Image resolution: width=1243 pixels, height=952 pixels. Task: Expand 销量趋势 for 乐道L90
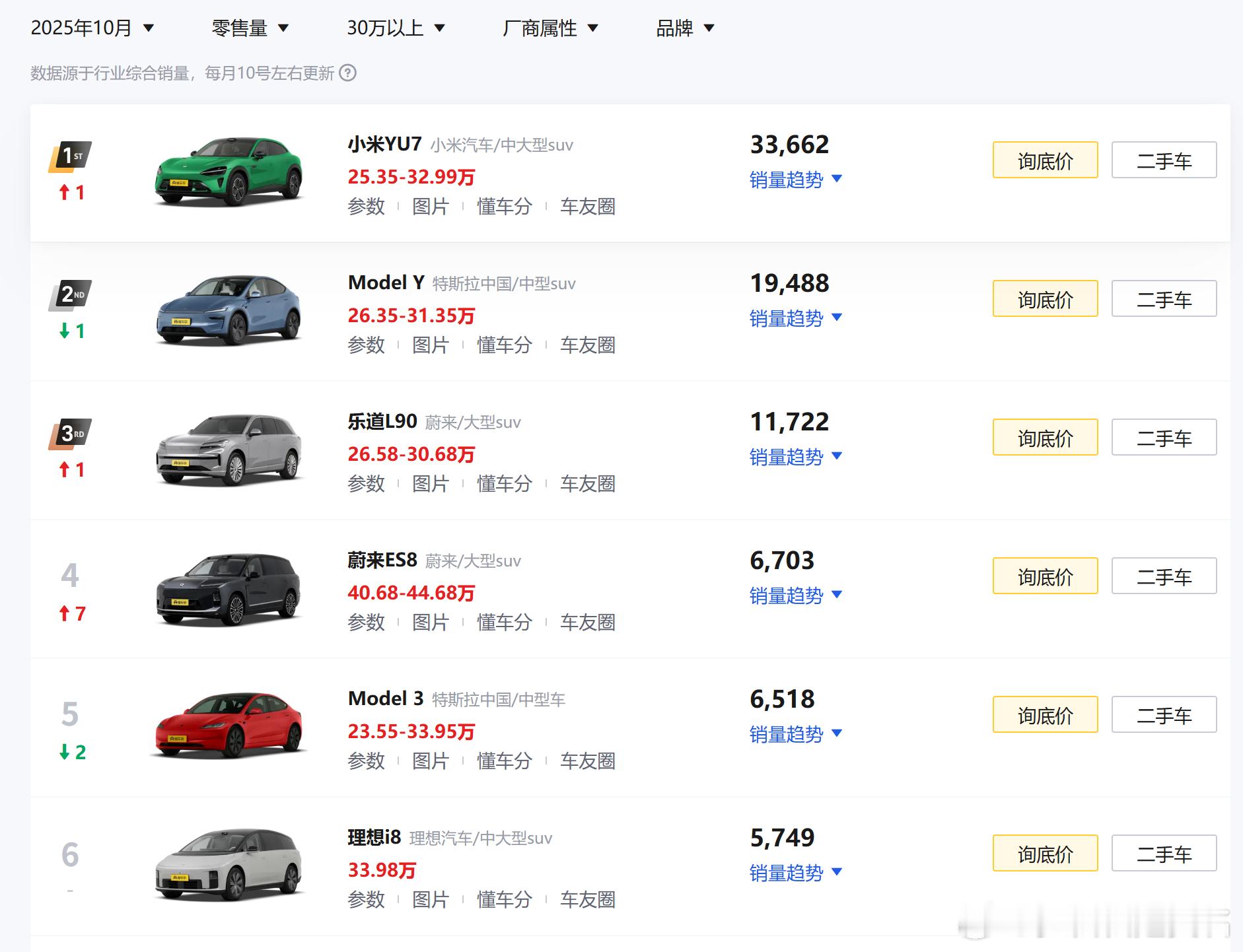[x=796, y=457]
